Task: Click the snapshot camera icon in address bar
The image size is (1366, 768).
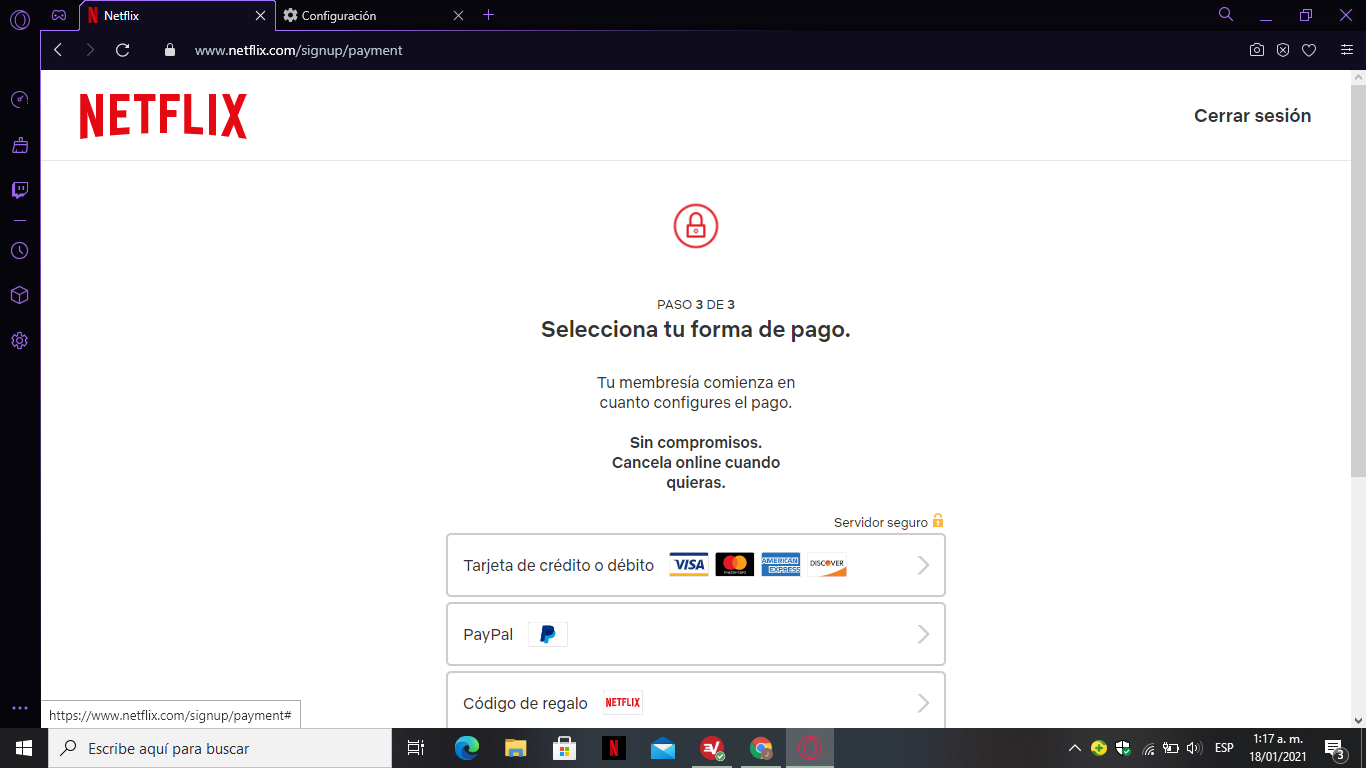Action: 1257,50
